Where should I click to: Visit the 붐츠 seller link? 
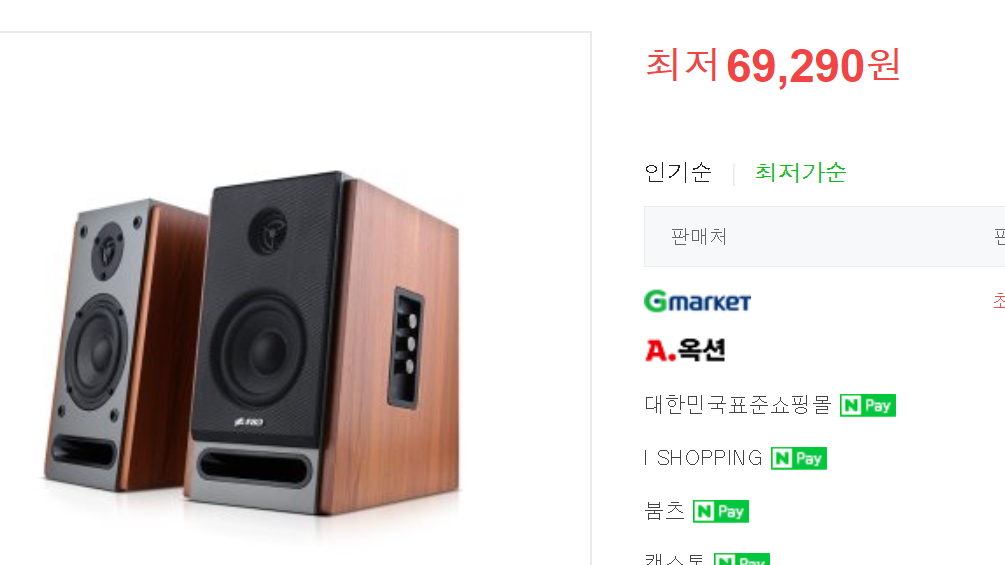point(665,511)
